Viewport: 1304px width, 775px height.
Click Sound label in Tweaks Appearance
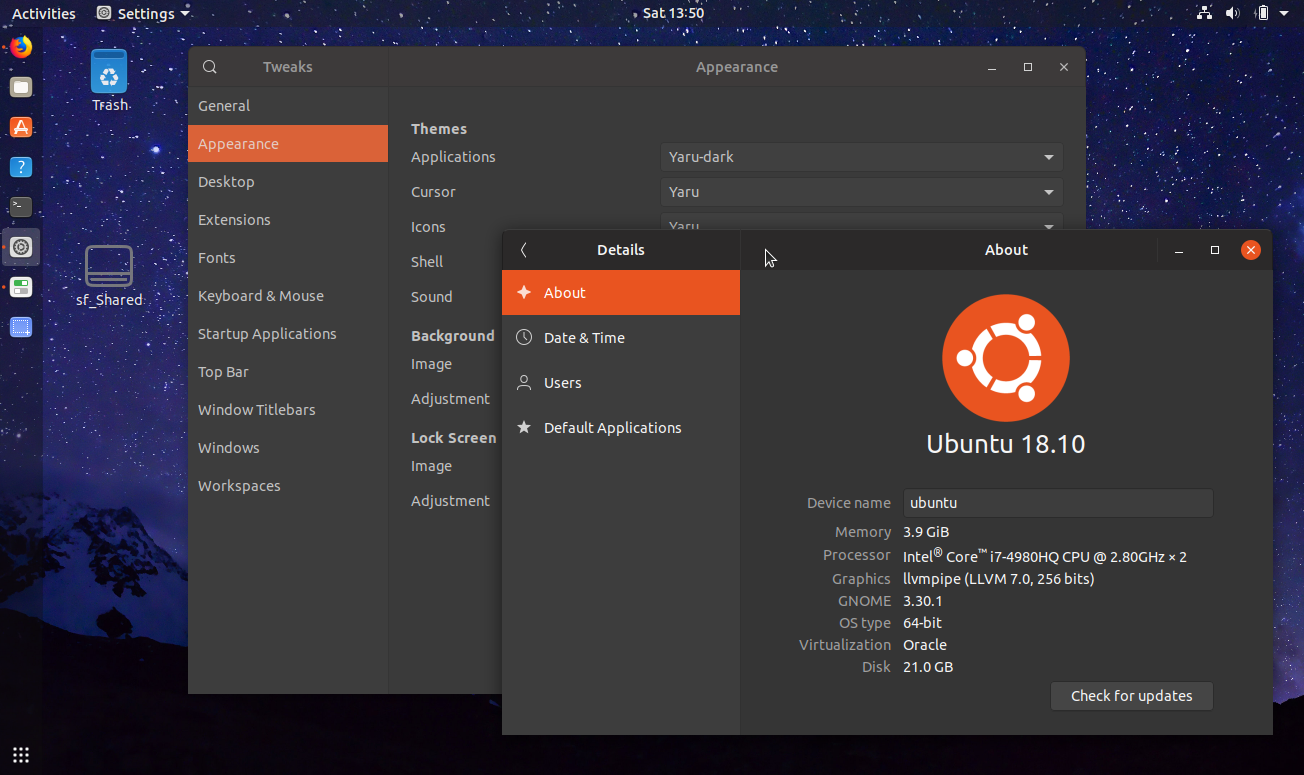[432, 297]
